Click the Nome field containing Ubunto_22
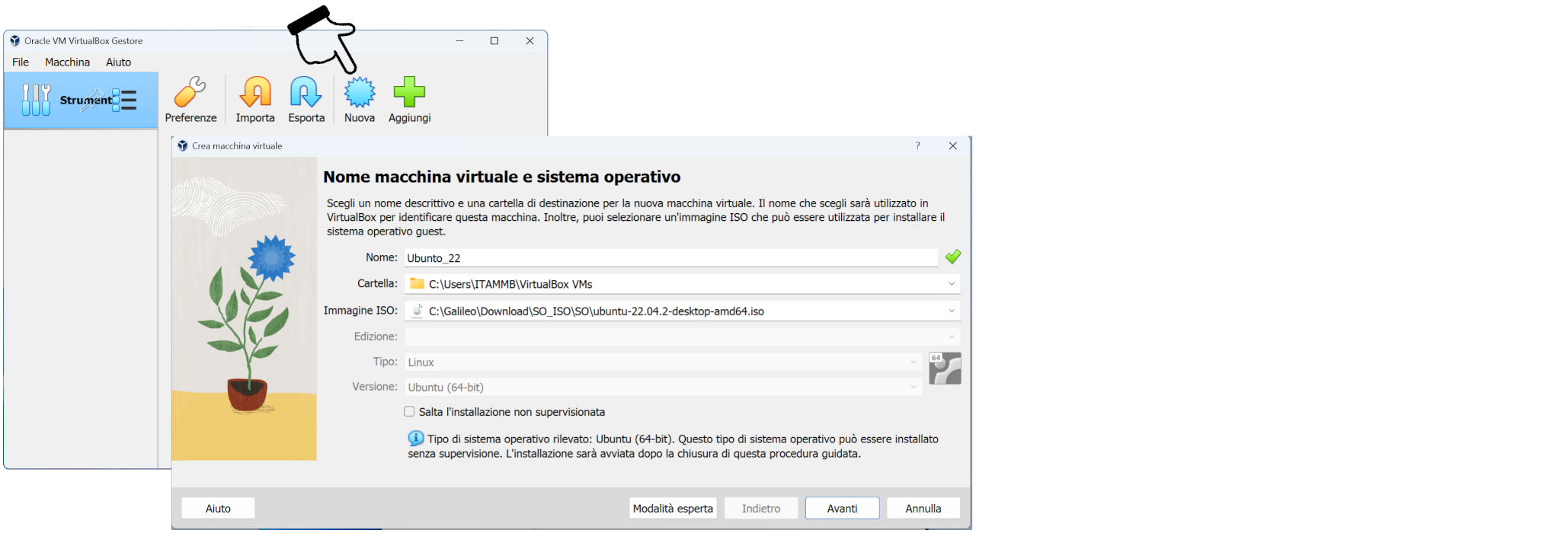 pyautogui.click(x=670, y=258)
